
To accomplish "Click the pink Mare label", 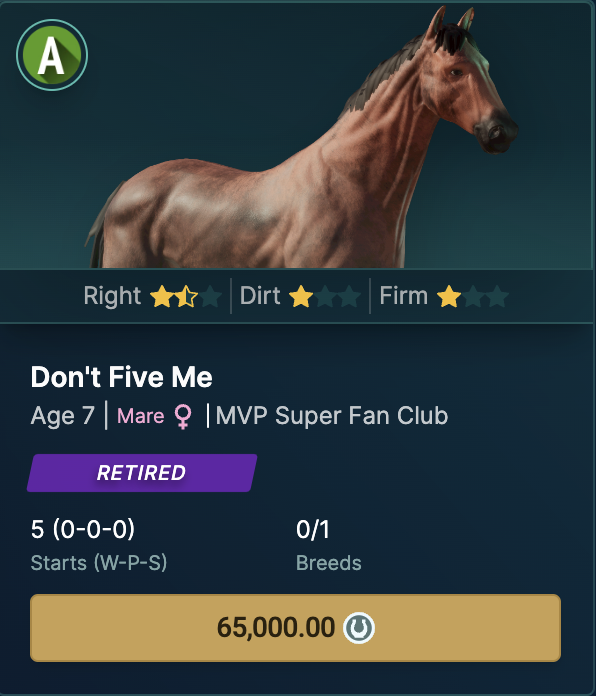I will [140, 416].
